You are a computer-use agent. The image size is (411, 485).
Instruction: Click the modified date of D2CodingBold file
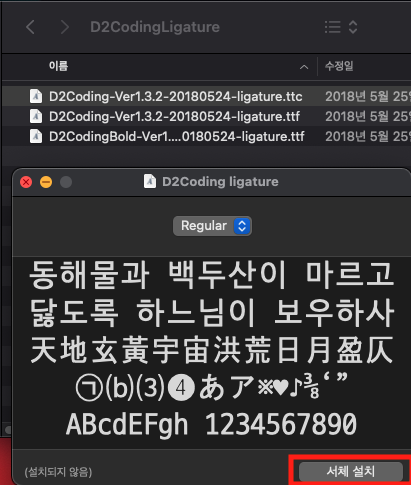[368, 136]
